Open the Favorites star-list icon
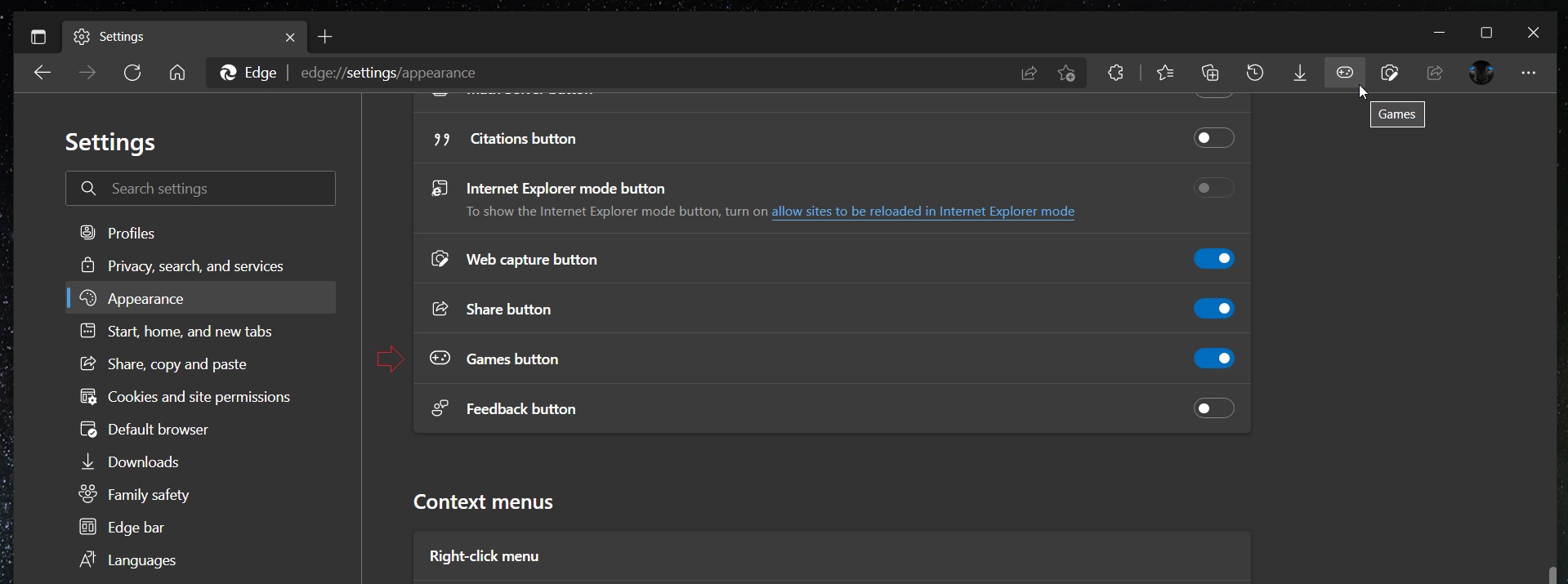Image resolution: width=1568 pixels, height=584 pixels. coord(1165,73)
